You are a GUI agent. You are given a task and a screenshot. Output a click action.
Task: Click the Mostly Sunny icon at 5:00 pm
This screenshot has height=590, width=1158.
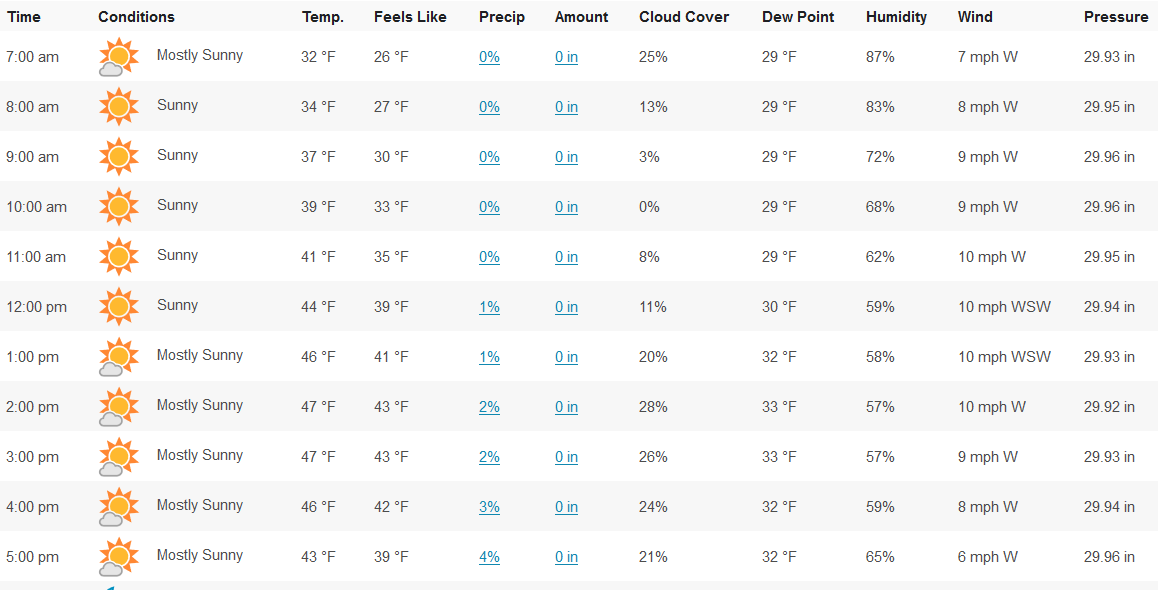pos(118,557)
